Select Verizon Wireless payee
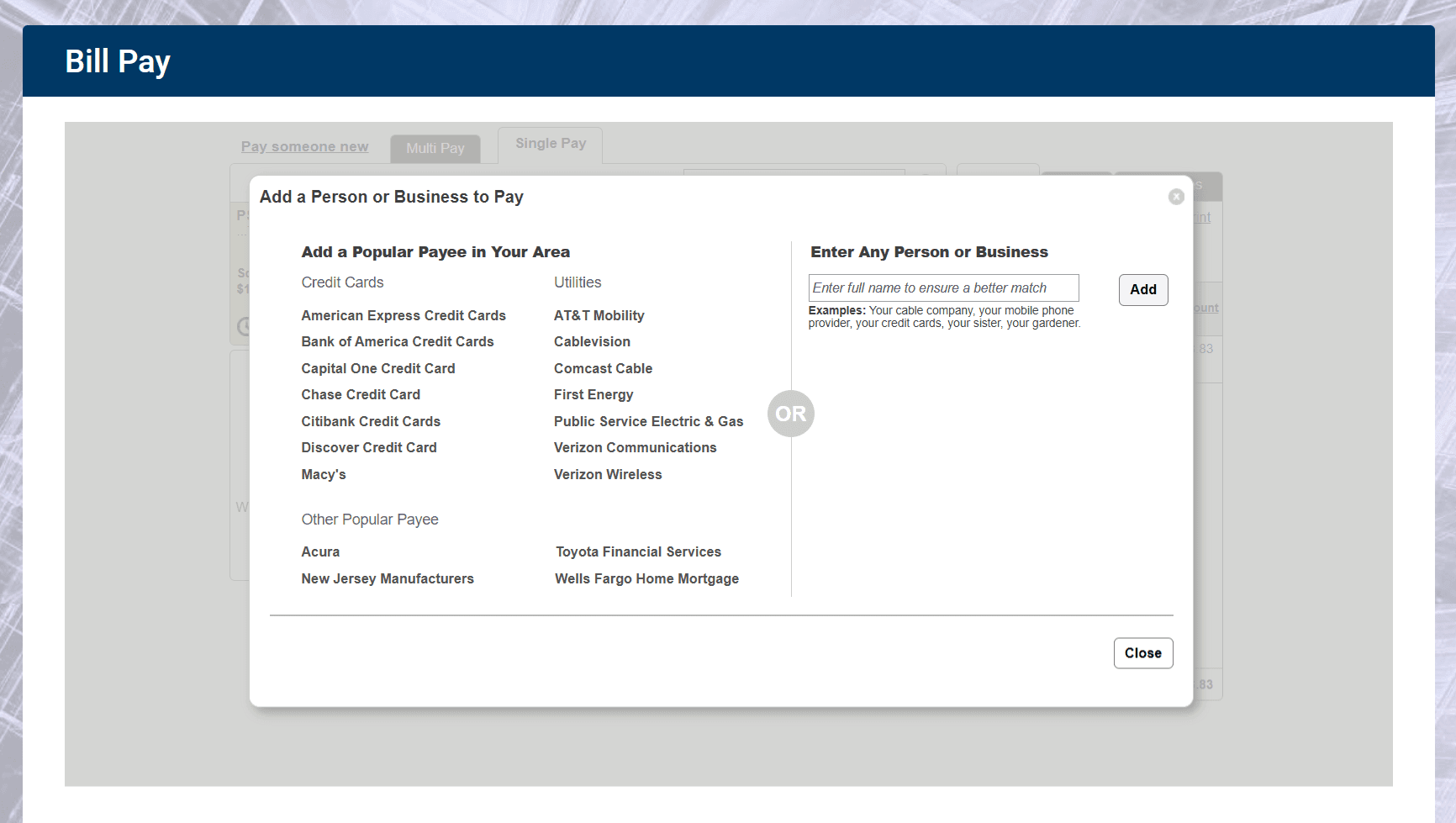The width and height of the screenshot is (1456, 823). 608,475
